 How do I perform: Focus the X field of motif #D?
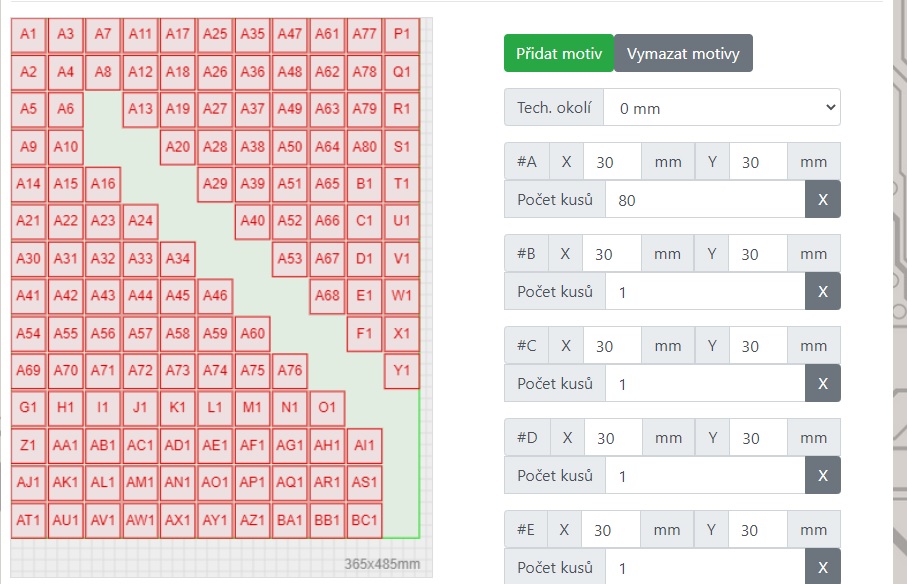click(x=611, y=438)
